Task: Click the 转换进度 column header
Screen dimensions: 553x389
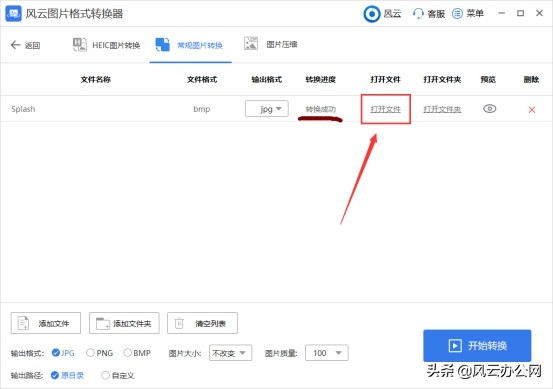Action: pos(321,79)
